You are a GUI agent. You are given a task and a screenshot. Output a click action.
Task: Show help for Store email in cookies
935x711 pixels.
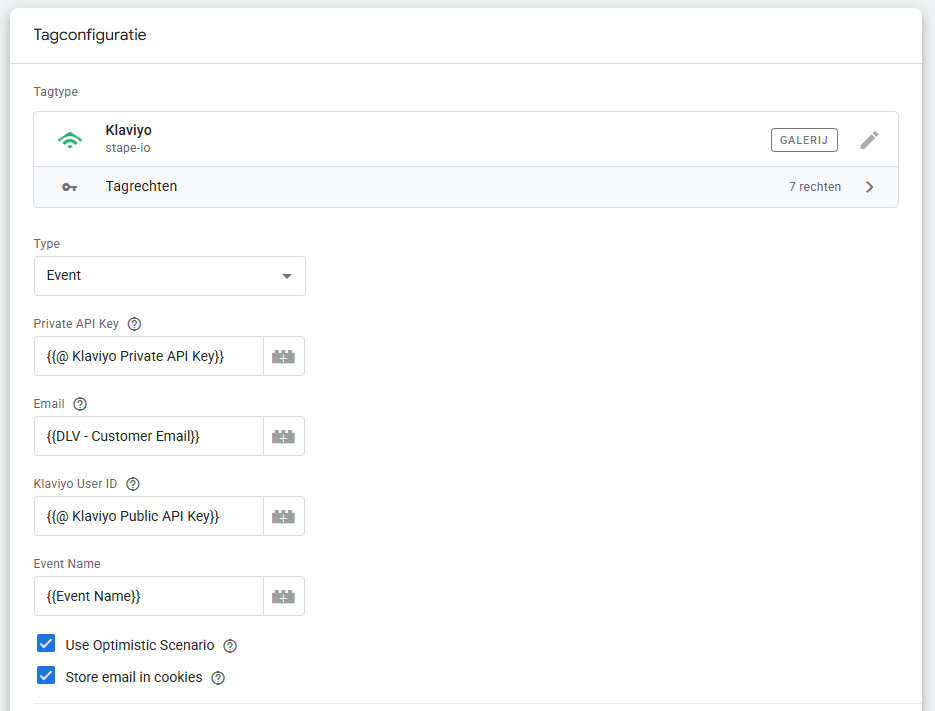point(218,678)
